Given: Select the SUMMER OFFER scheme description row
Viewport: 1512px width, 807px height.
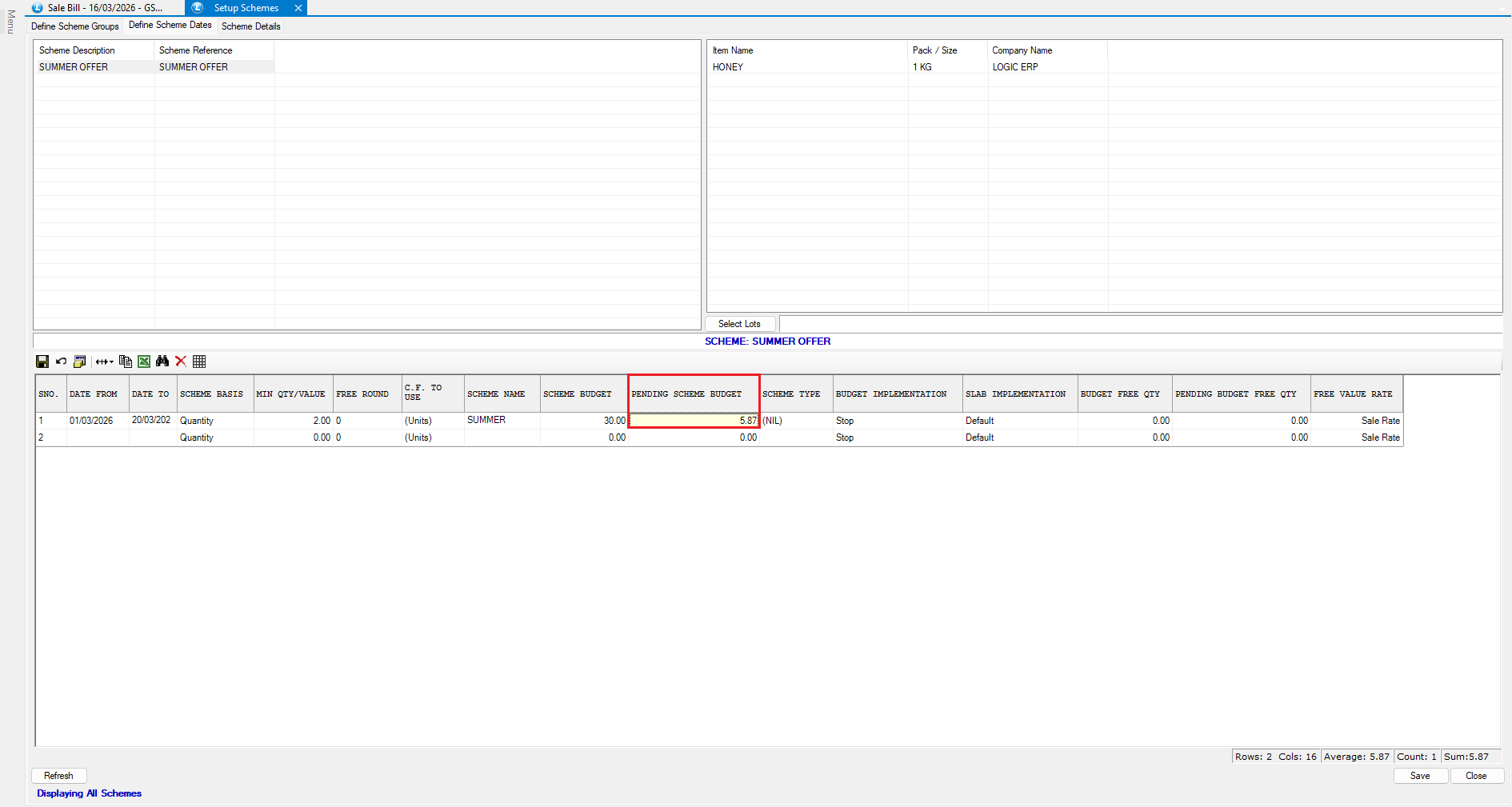Looking at the screenshot, I should click(x=74, y=67).
